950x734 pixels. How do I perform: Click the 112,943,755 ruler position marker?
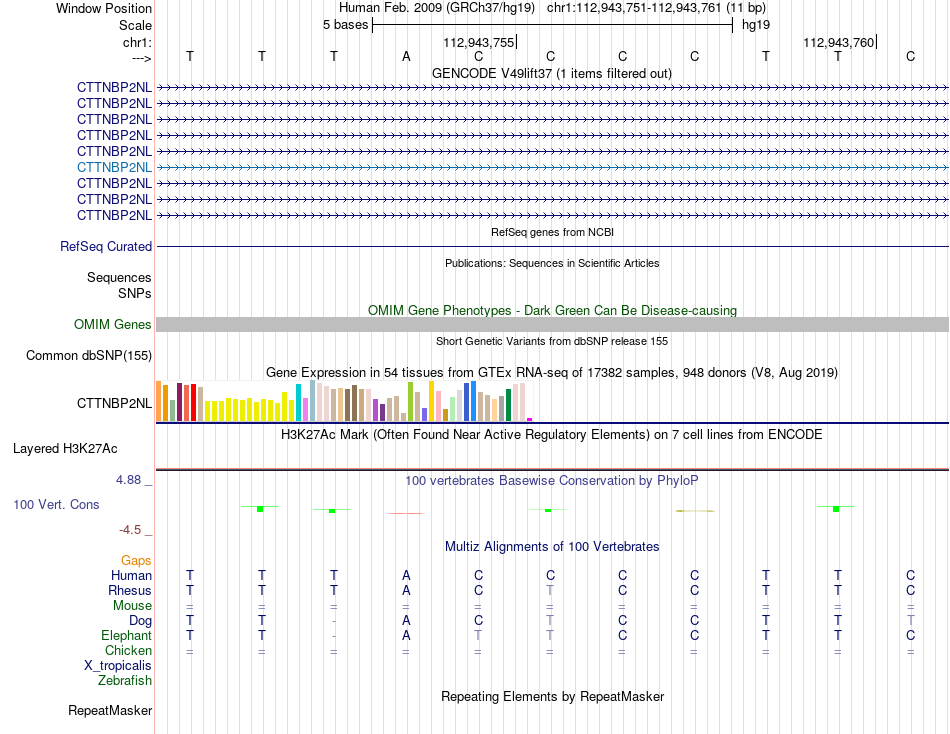pos(479,42)
